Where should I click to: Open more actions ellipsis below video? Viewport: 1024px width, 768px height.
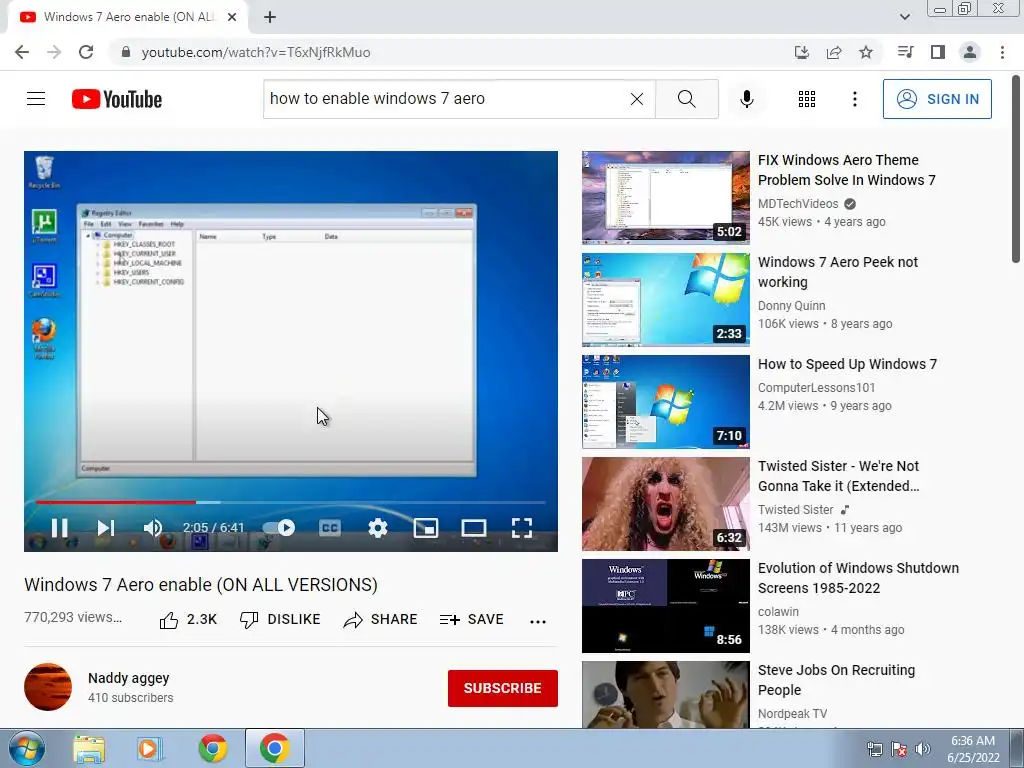tap(537, 621)
